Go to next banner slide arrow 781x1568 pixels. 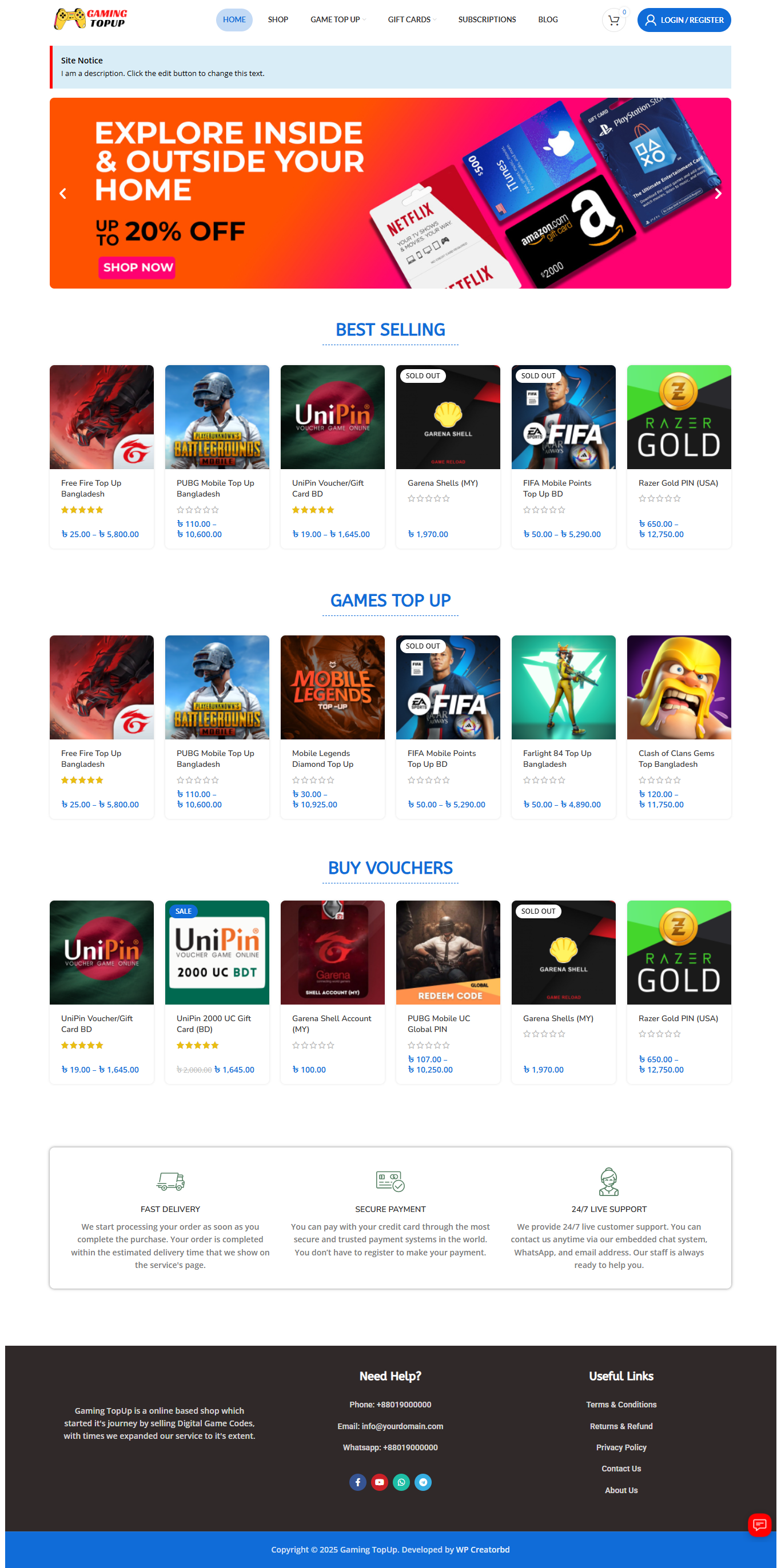click(x=718, y=194)
